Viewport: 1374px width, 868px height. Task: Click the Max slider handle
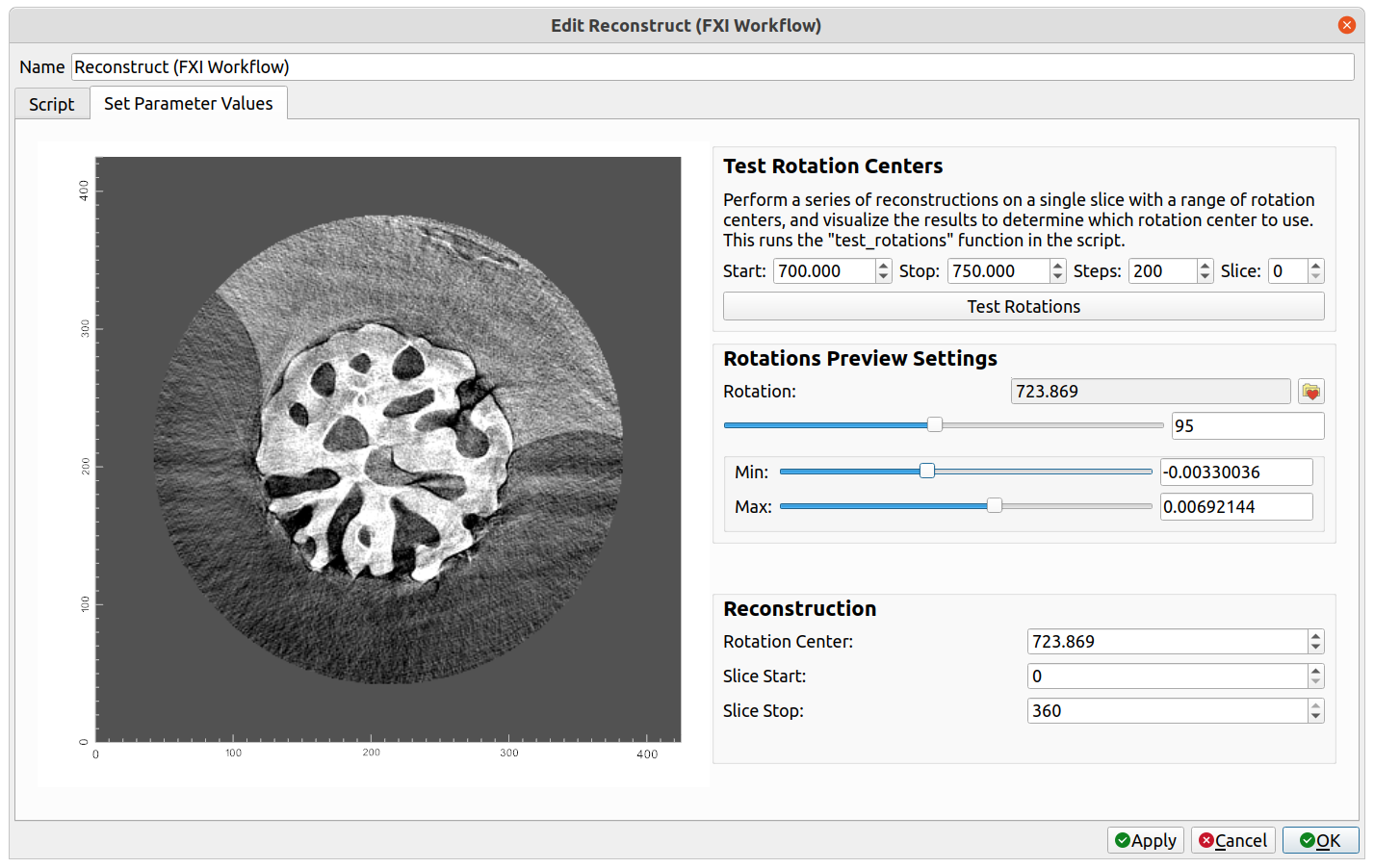[995, 506]
